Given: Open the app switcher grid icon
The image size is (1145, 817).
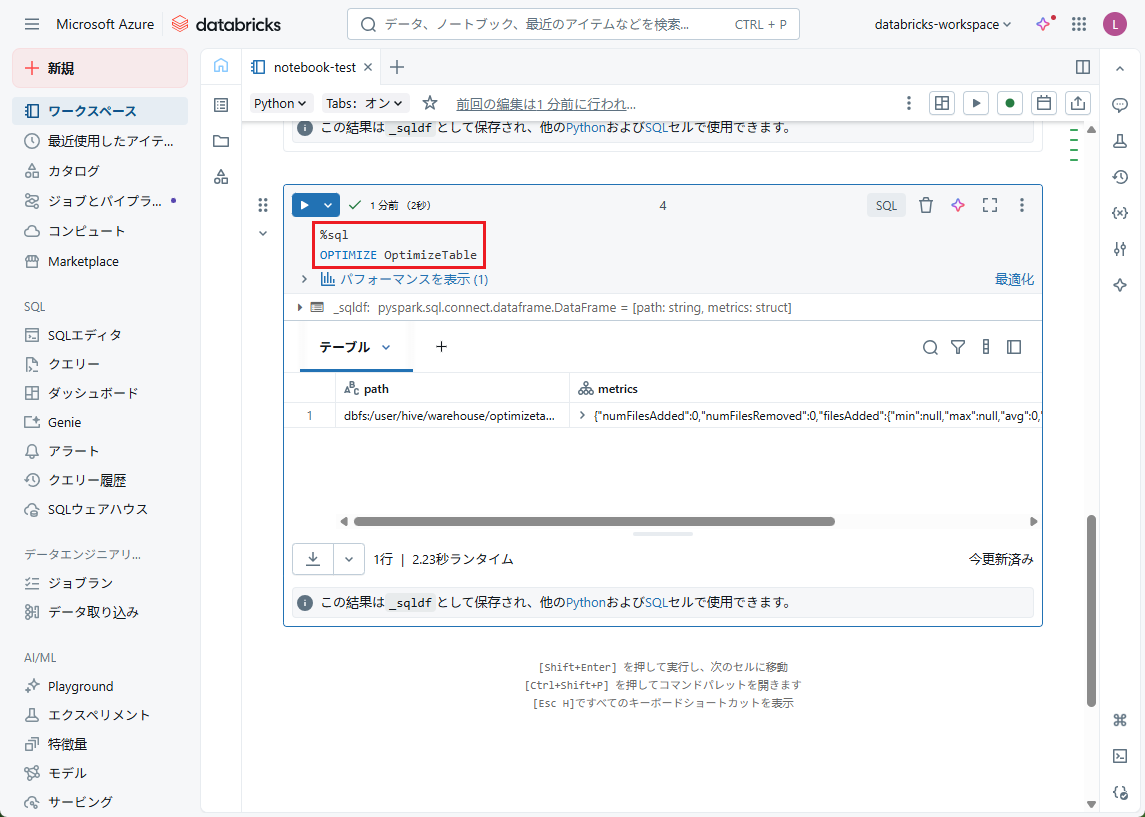Looking at the screenshot, I should coord(1079,24).
